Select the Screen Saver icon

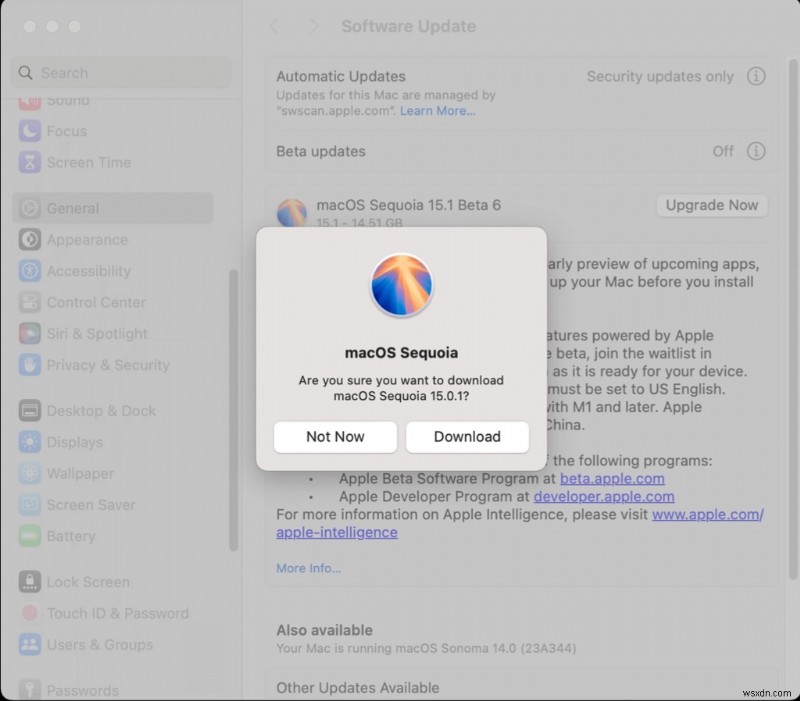point(30,505)
